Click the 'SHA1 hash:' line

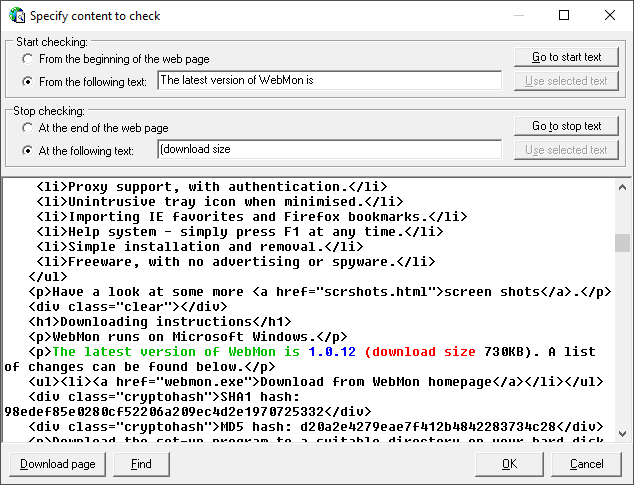(x=164, y=397)
